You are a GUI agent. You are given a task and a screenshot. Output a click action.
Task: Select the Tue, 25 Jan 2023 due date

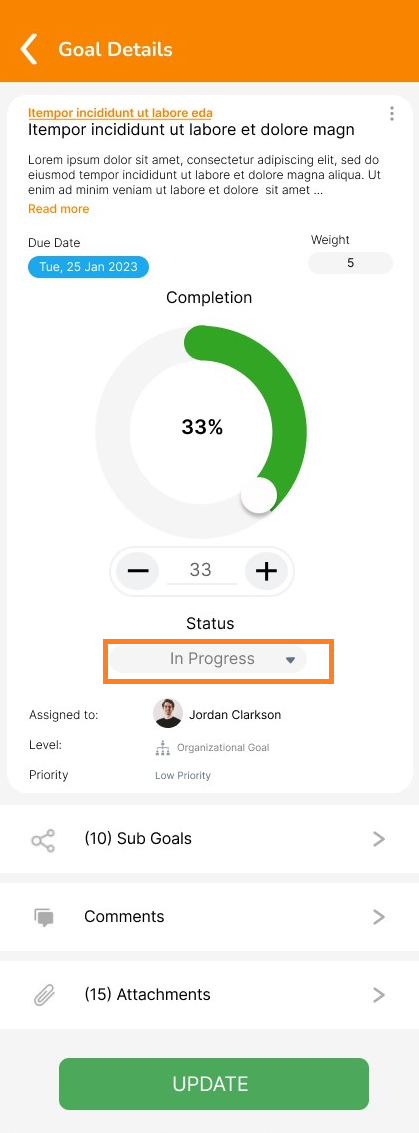[x=88, y=267]
